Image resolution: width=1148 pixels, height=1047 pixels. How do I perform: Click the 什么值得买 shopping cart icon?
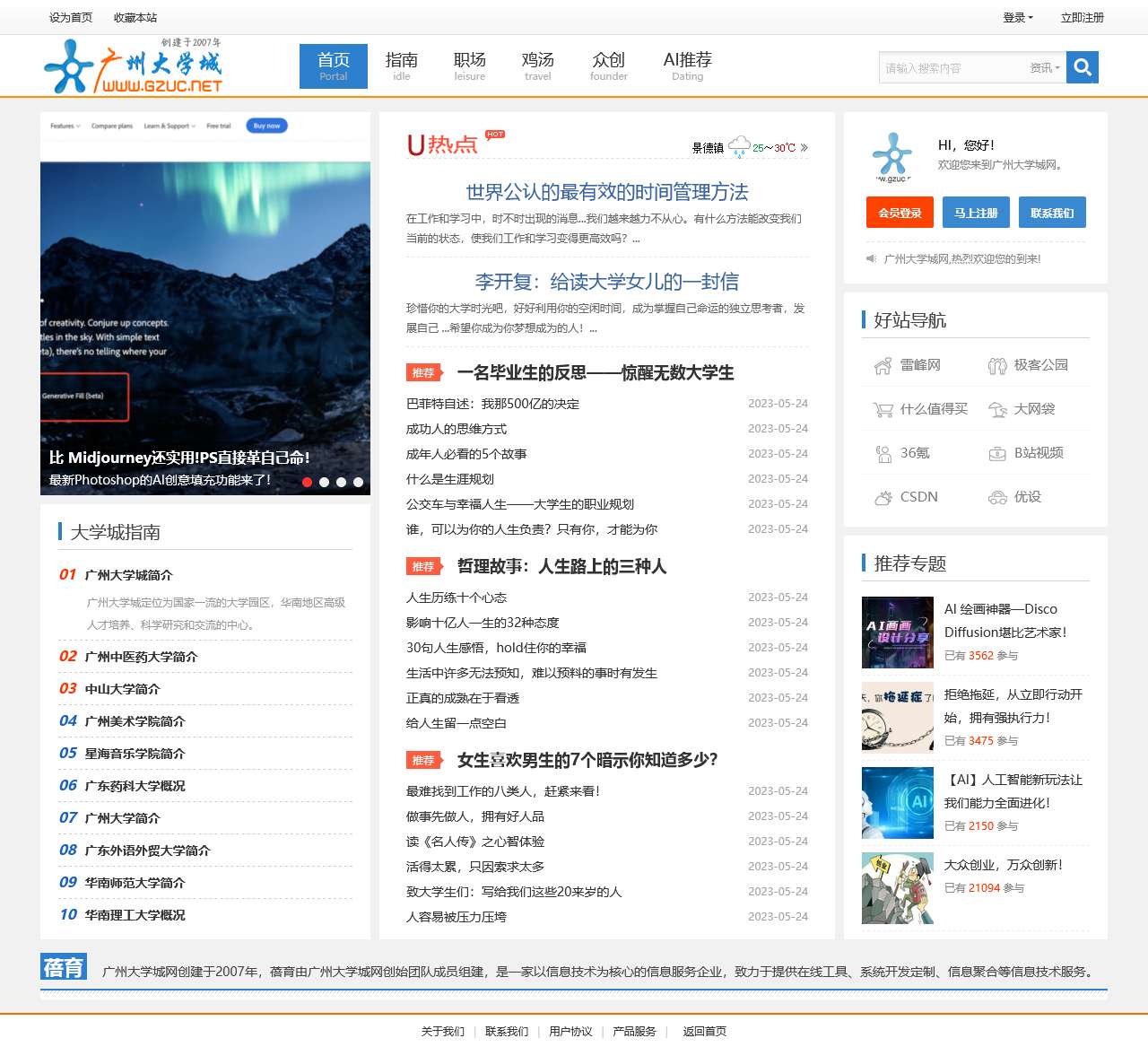coord(882,409)
